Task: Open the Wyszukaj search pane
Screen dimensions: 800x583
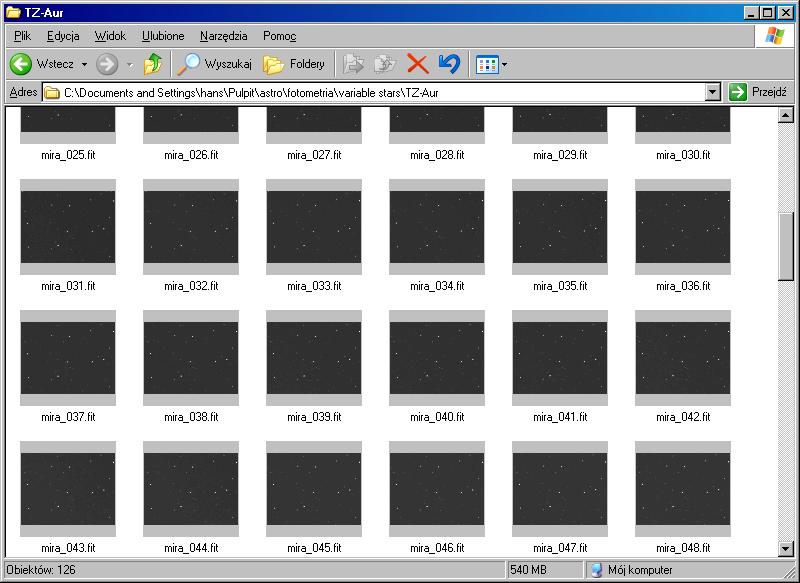Action: (213, 64)
